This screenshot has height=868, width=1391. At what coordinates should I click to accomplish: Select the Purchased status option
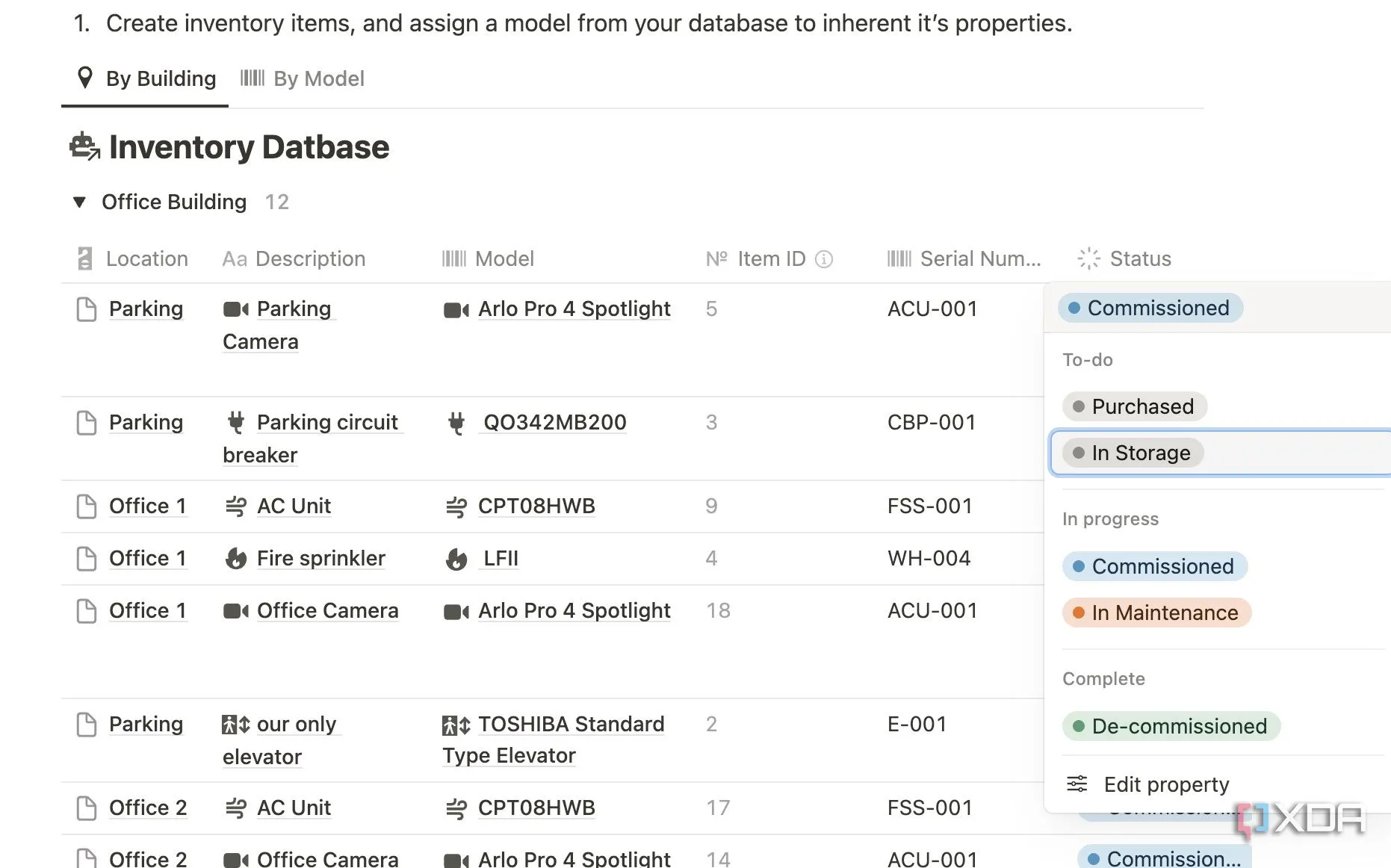point(1135,406)
